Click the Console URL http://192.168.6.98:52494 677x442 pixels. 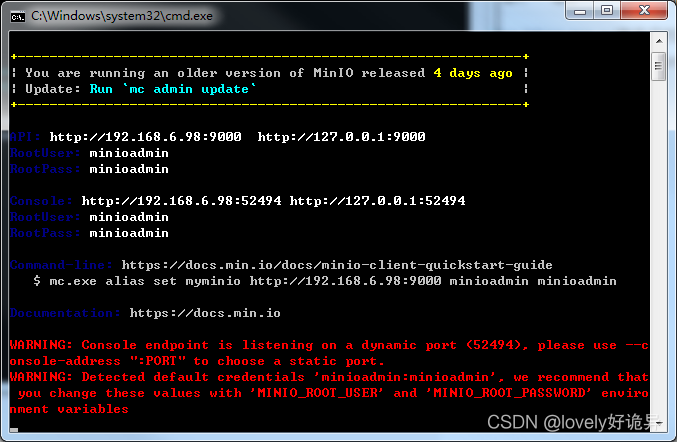click(181, 201)
